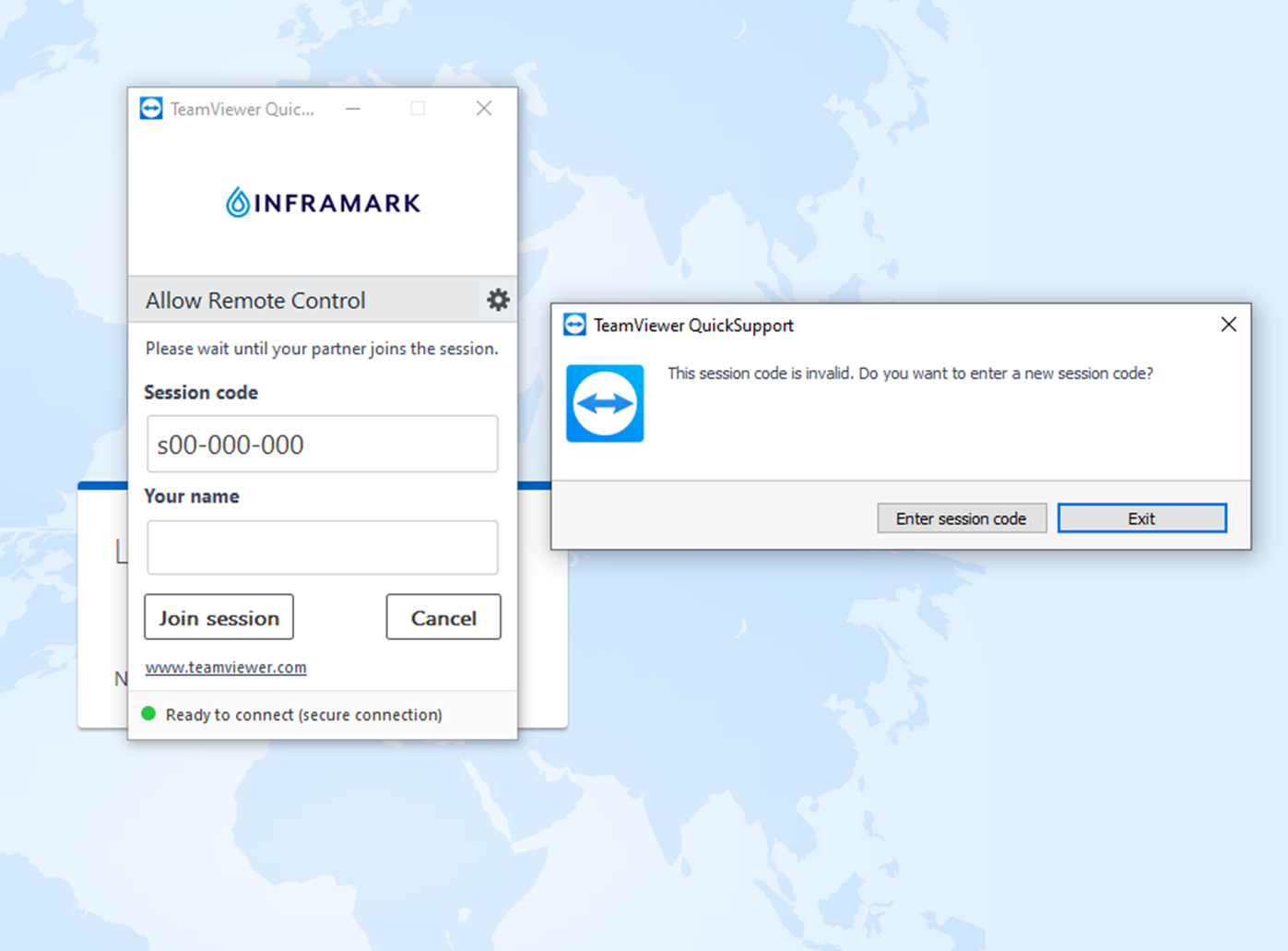Open the www.teamviewer.com link
The image size is (1288, 951).
coord(226,667)
